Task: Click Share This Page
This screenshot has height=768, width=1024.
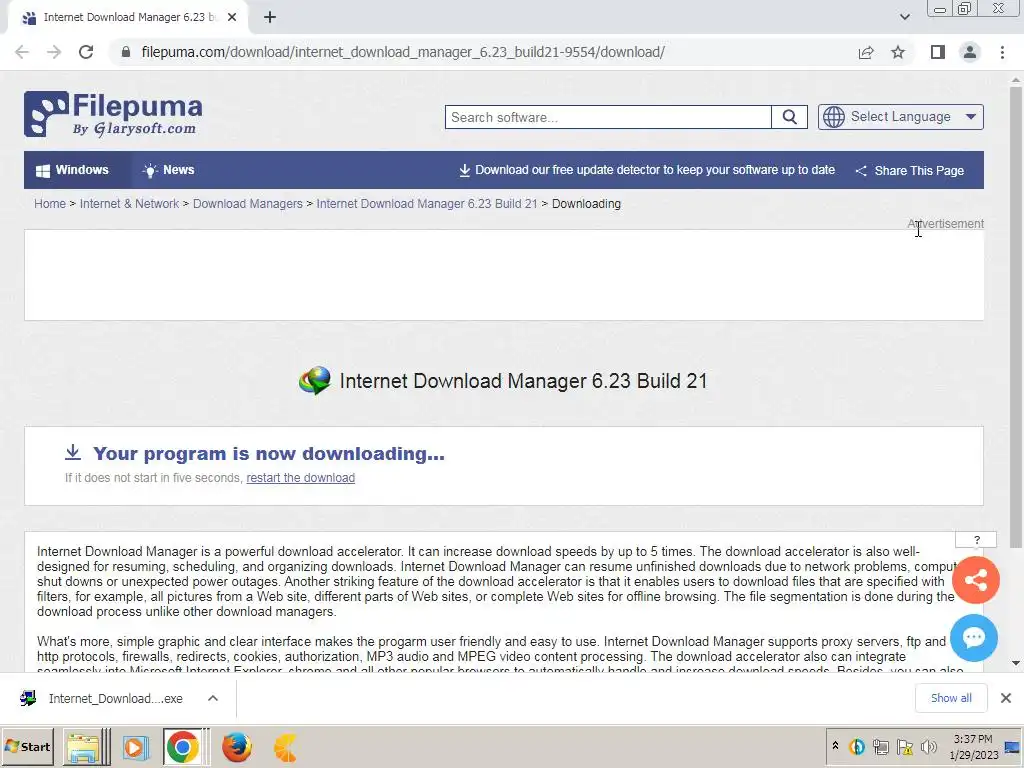Action: 910,170
